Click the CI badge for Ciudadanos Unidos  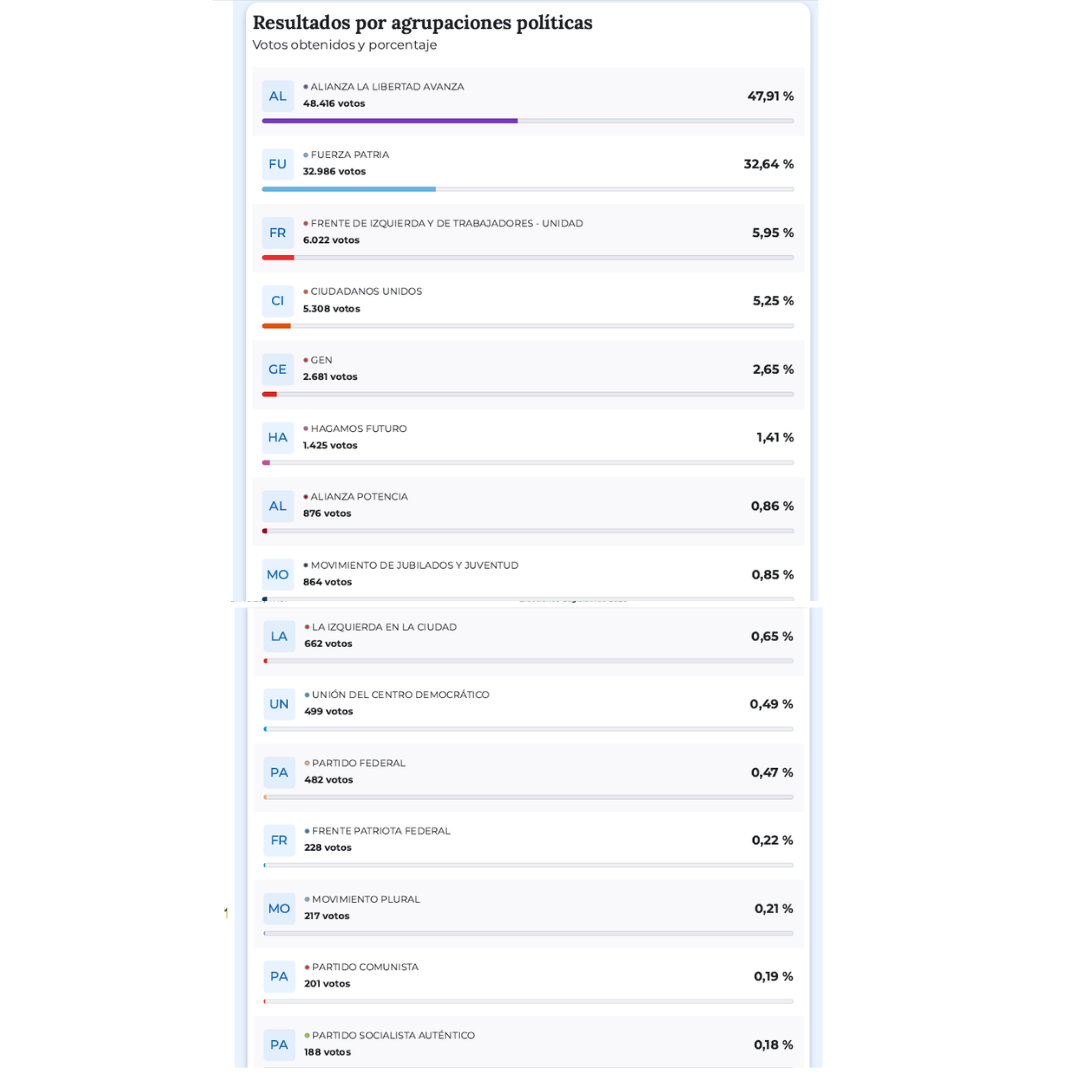277,301
